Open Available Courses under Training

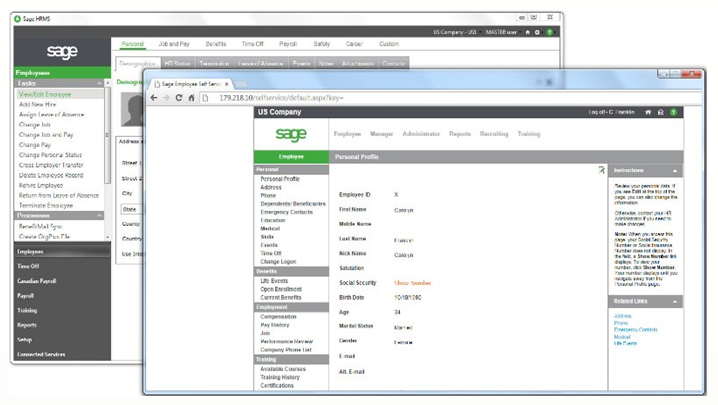283,369
